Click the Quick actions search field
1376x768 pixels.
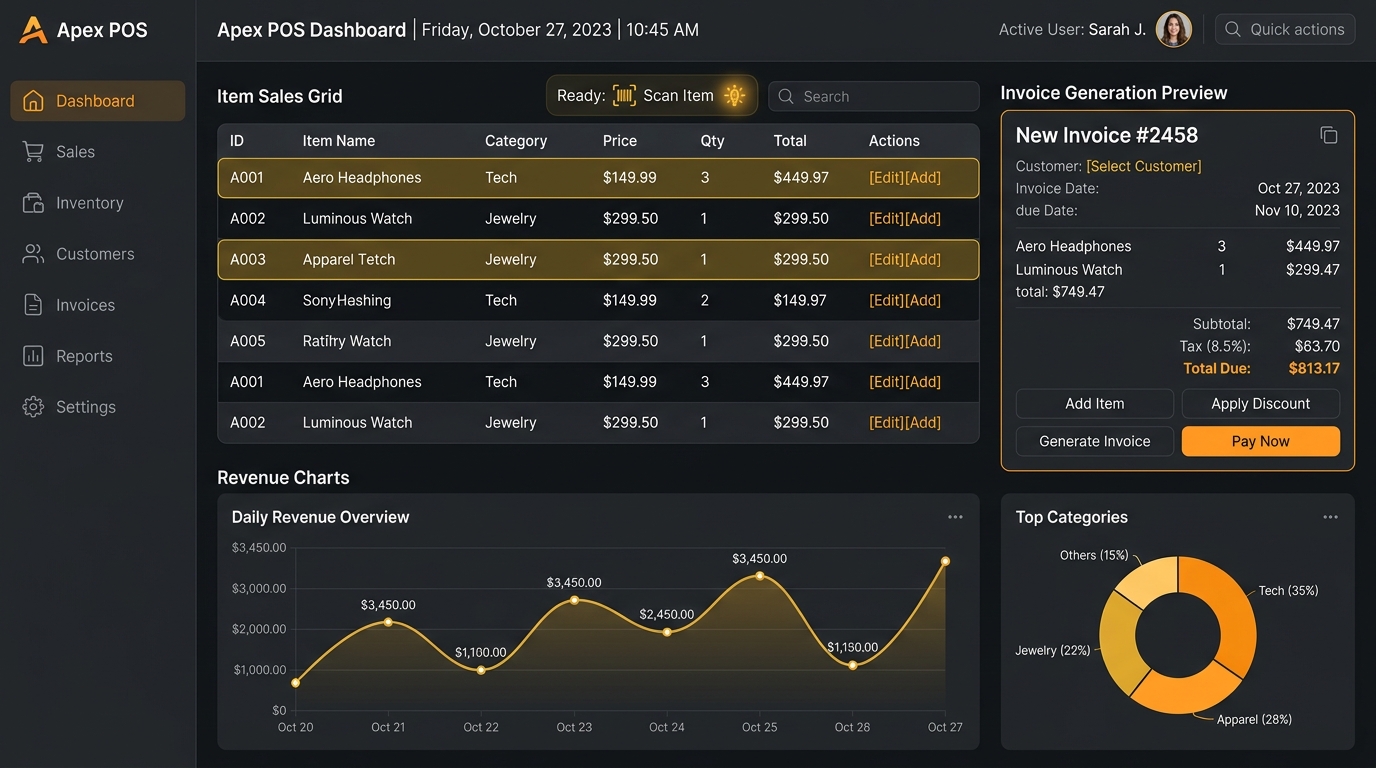click(x=1285, y=29)
